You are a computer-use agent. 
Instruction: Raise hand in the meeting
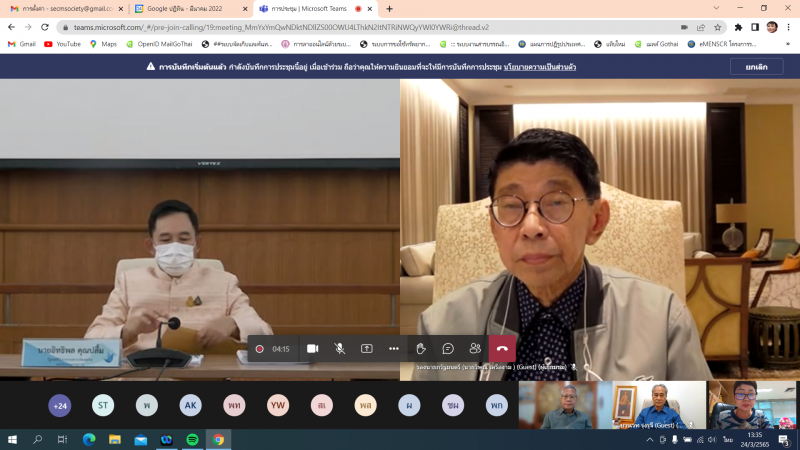point(421,348)
